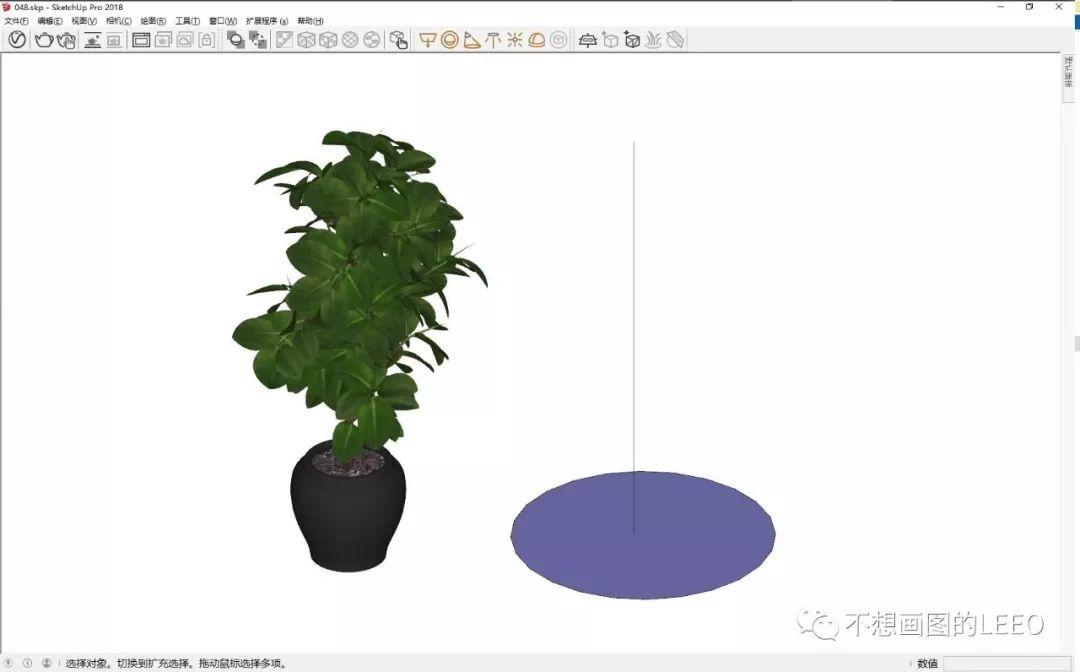Click the greyed globe icon beside spherical projection
1080x672 pixels.
[372, 40]
